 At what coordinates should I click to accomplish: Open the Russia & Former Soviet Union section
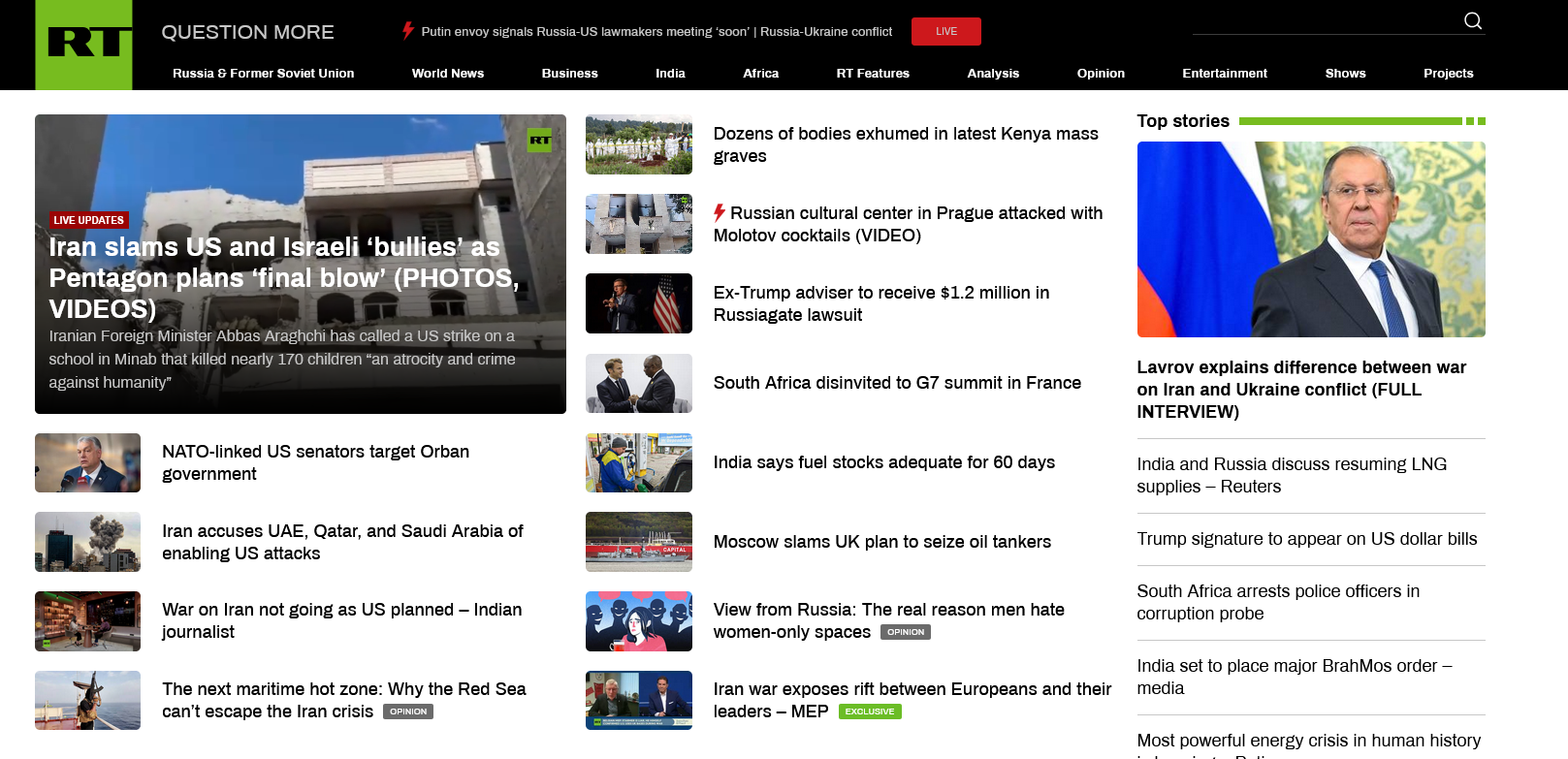point(263,74)
